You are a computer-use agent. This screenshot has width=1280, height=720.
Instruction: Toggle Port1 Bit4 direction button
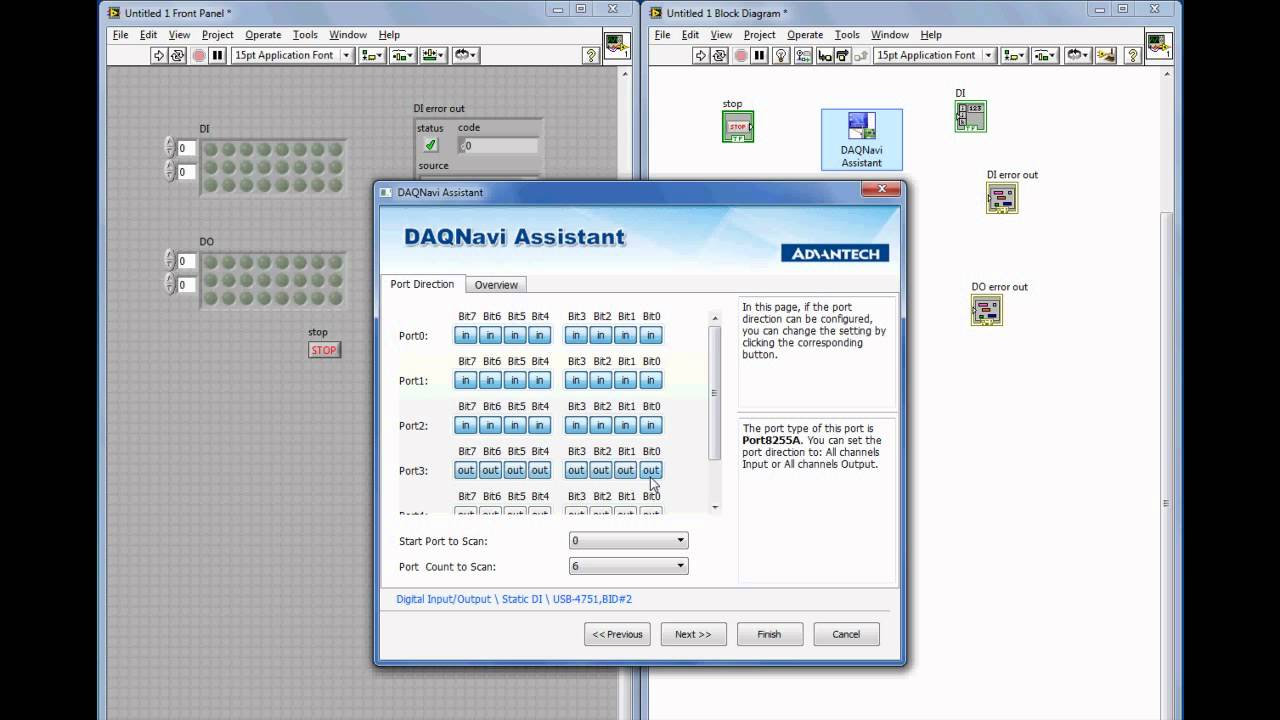[539, 380]
